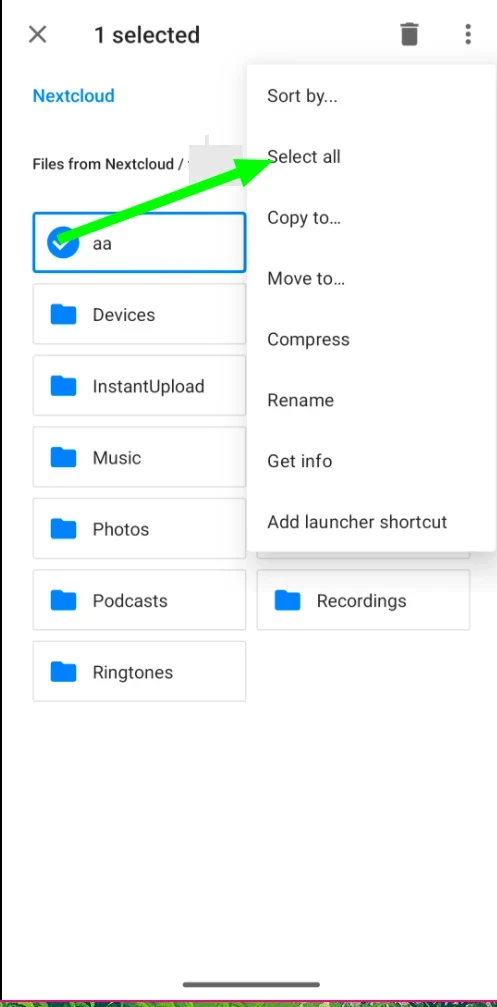Image resolution: width=497 pixels, height=1007 pixels.
Task: Tap the Nextcloud breadcrumb link
Action: tap(73, 96)
